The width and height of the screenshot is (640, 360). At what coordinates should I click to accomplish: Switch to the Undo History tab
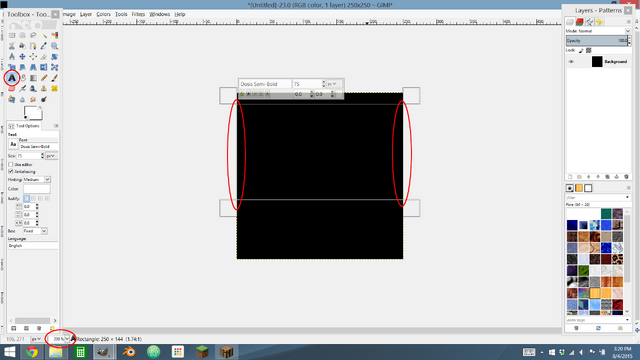599,22
